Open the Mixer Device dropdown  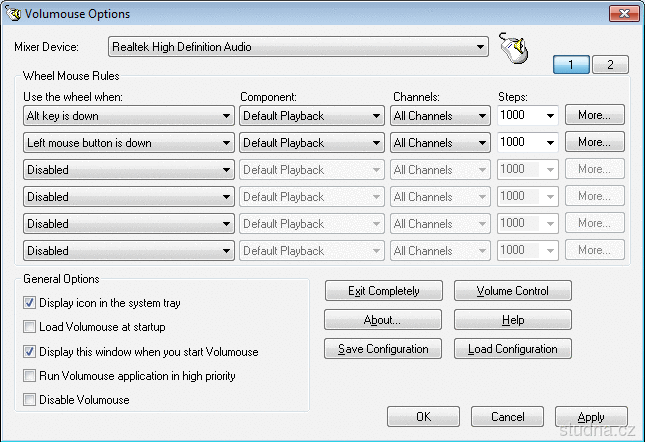481,47
